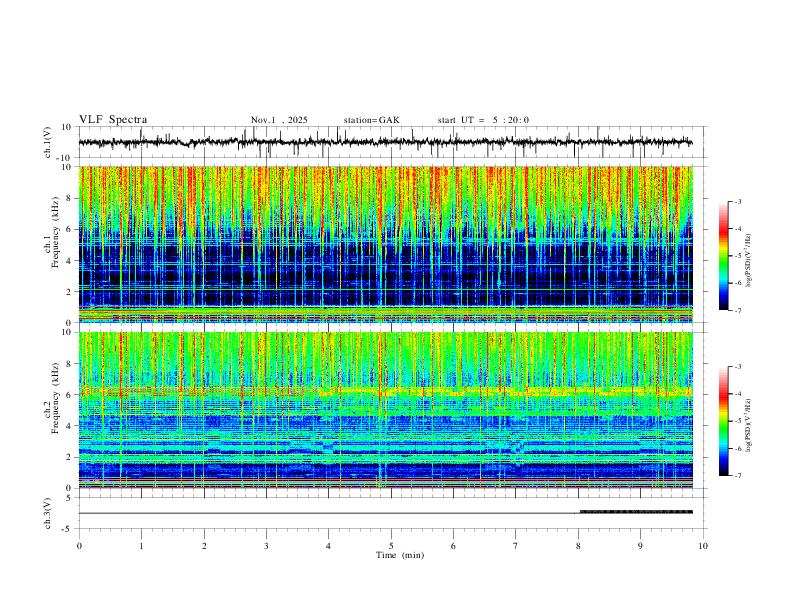Click time-axis tick label '4'
This screenshot has width=792, height=612.
click(328, 546)
